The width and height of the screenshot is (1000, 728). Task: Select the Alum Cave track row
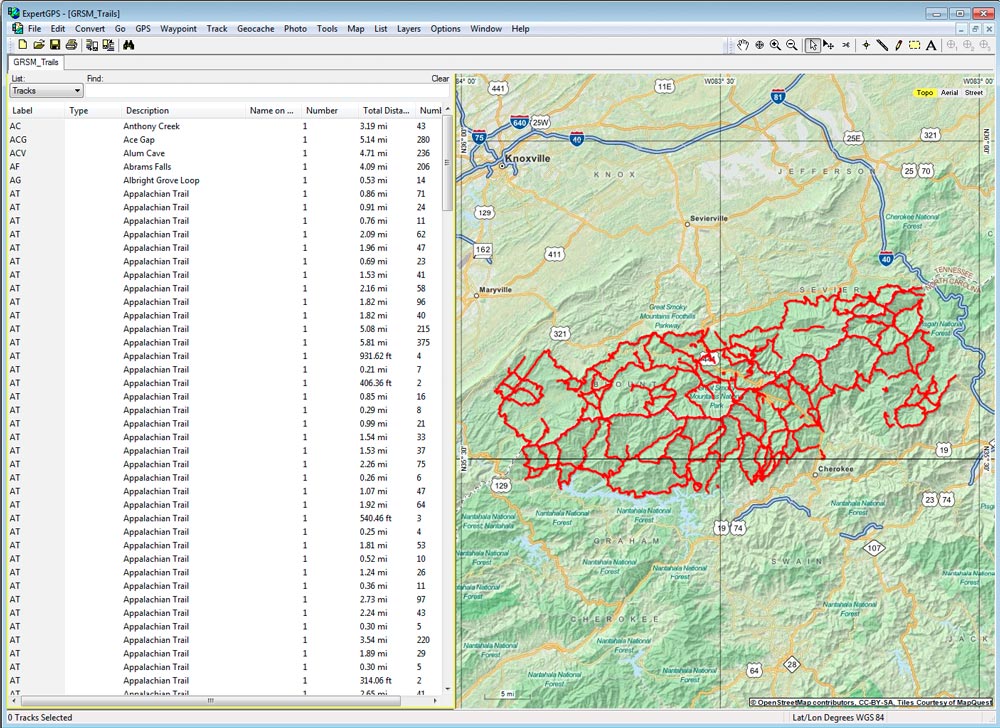224,153
